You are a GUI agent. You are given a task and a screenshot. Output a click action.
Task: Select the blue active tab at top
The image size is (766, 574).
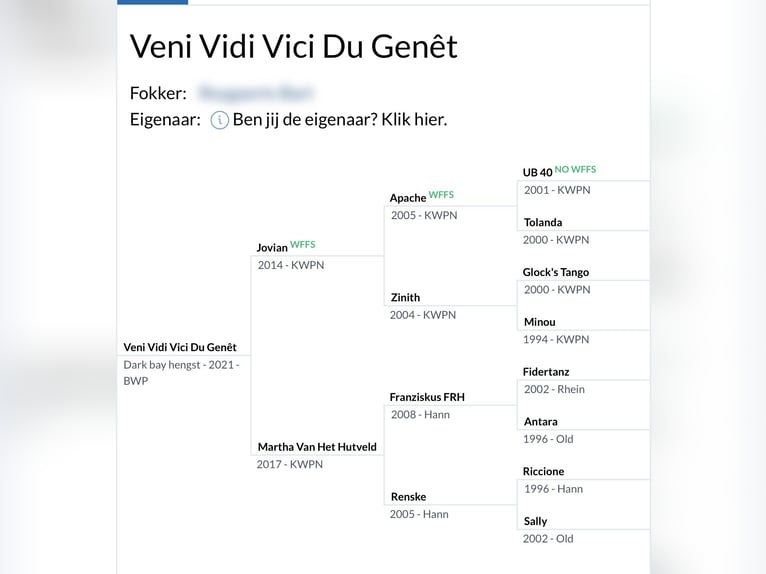pyautogui.click(x=152, y=2)
